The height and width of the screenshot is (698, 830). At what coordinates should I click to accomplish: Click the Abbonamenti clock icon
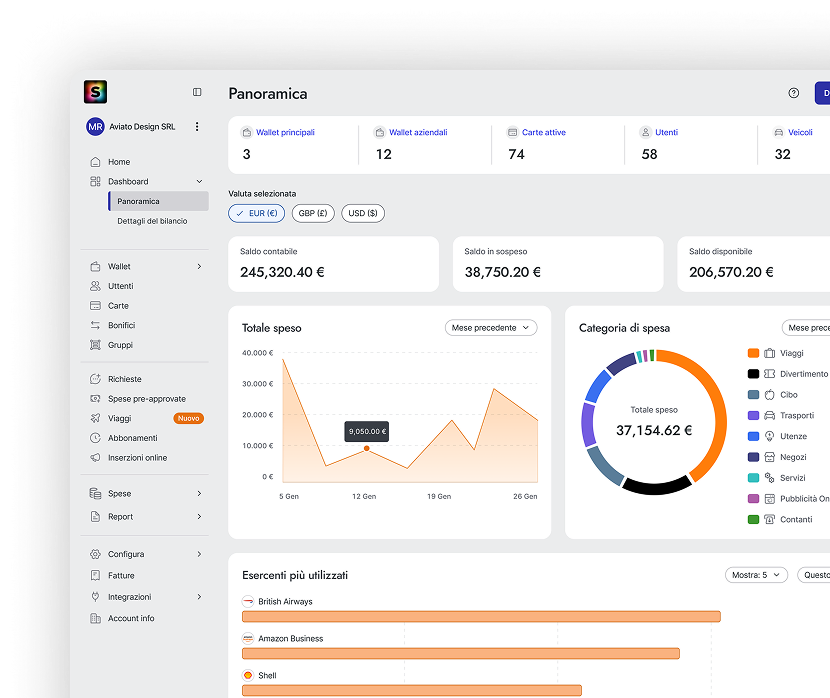pyautogui.click(x=95, y=438)
